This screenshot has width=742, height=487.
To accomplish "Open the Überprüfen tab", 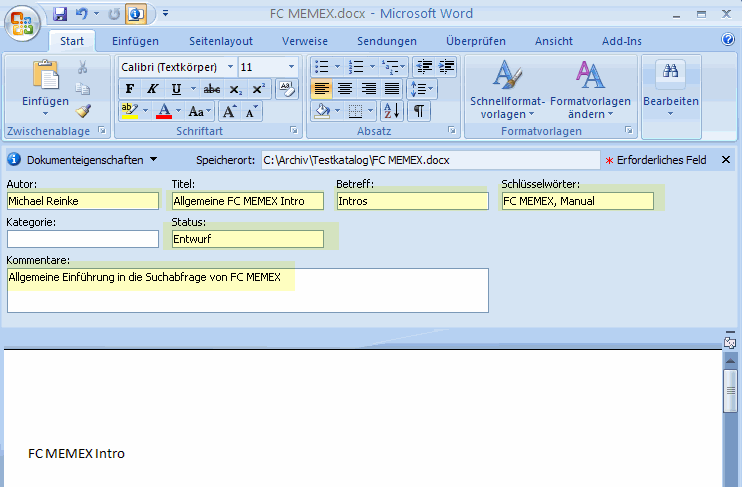I will coord(476,41).
